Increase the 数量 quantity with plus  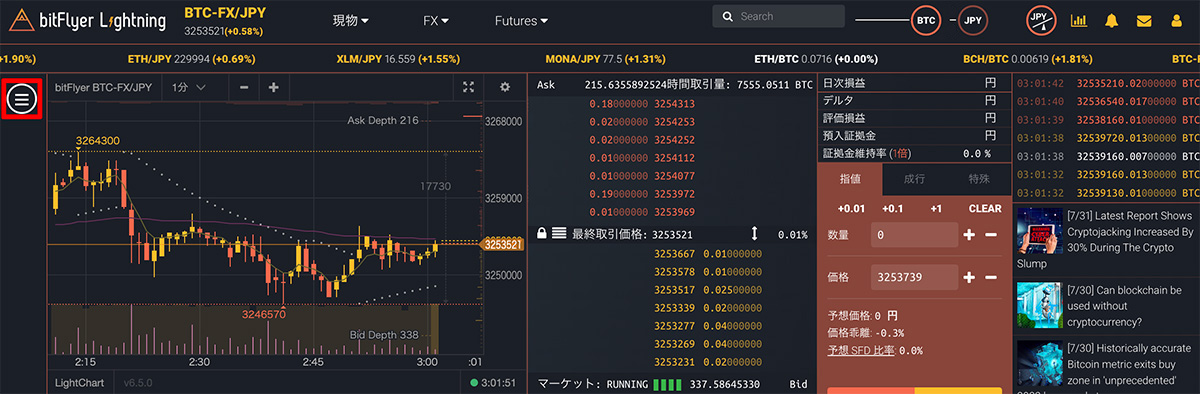[x=968, y=235]
